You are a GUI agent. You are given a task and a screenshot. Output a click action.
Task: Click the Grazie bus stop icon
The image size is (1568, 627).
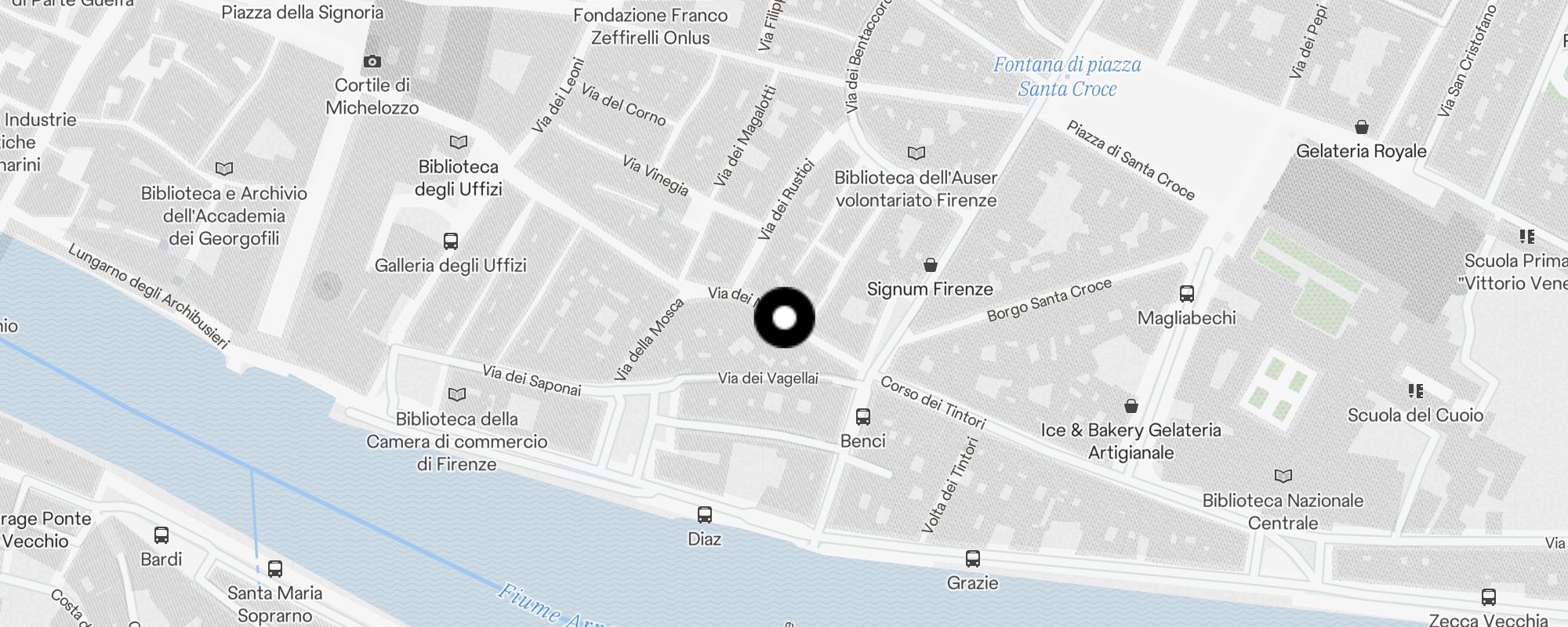[973, 559]
